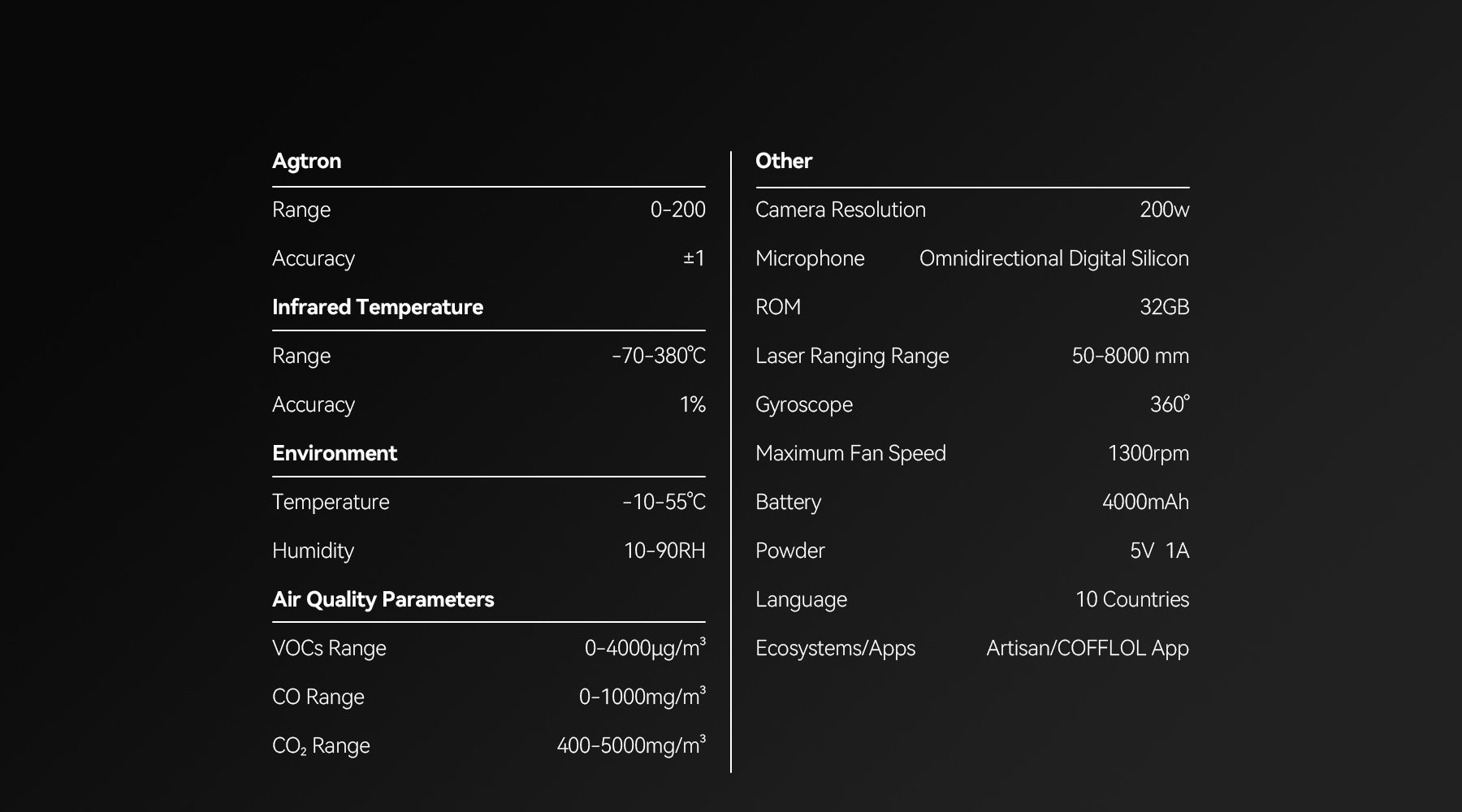This screenshot has width=1462, height=812.
Task: Select the Omnidirectional Digital Silicon value
Action: coord(1053,258)
